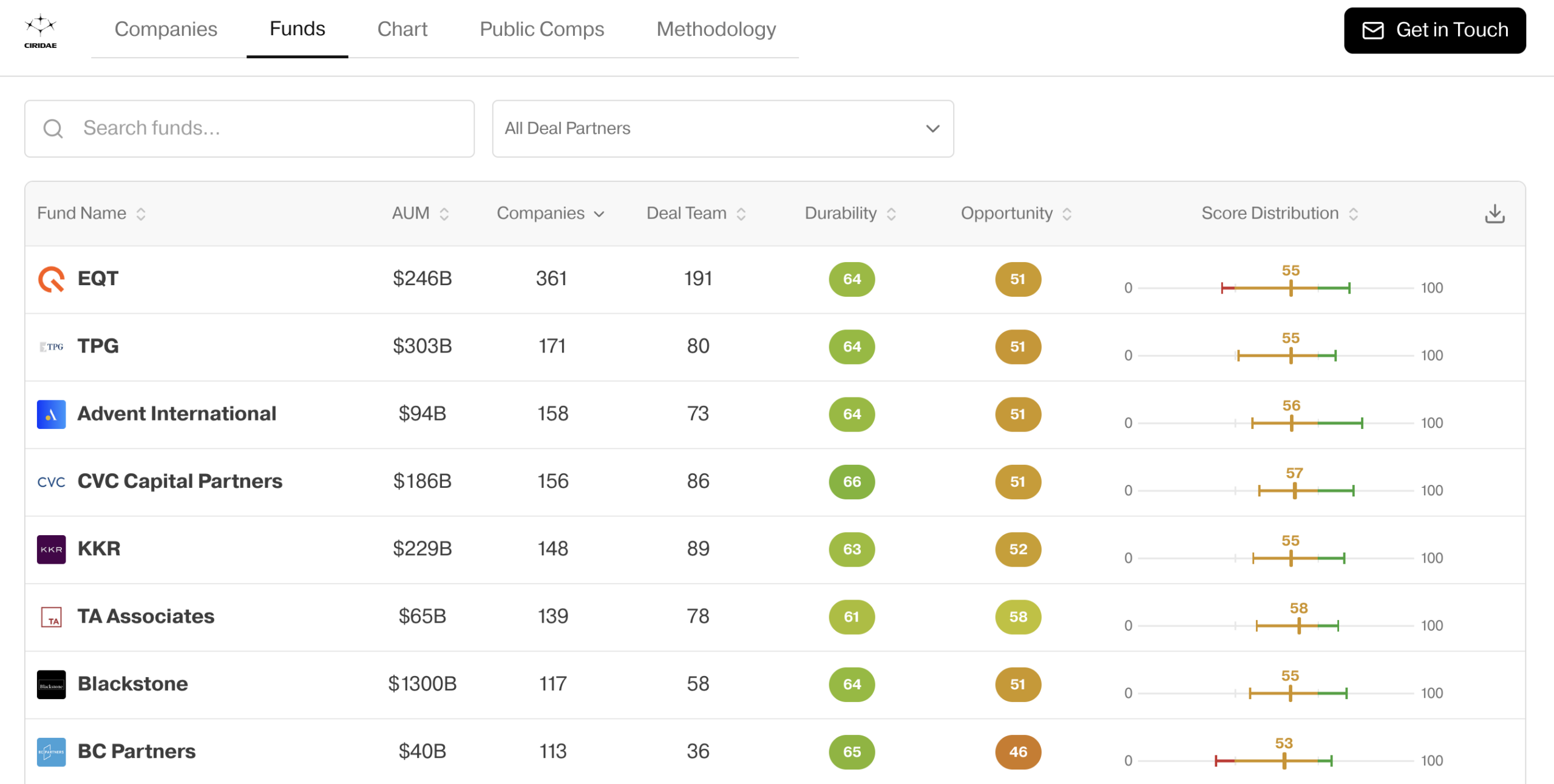Toggle the Companies column sort chevron
Viewport: 1554px width, 784px height.
point(599,214)
